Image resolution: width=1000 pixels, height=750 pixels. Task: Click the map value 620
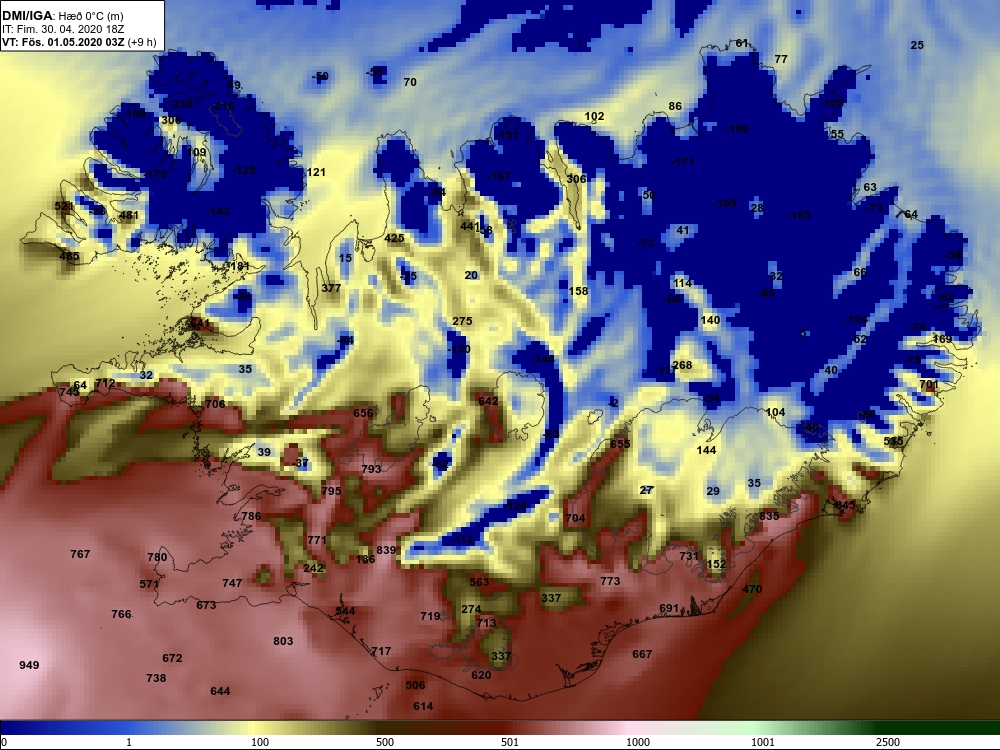[x=482, y=675]
